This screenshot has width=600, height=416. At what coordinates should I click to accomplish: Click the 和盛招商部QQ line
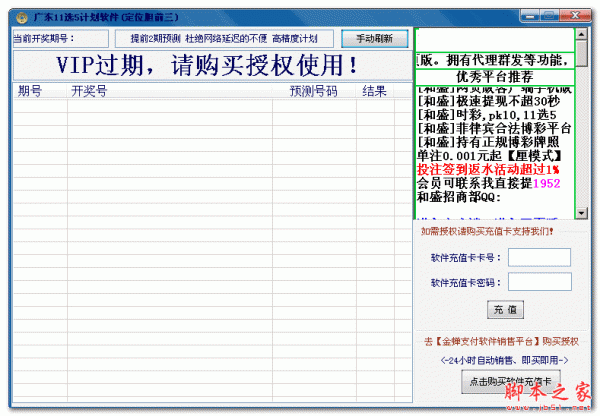click(x=459, y=197)
